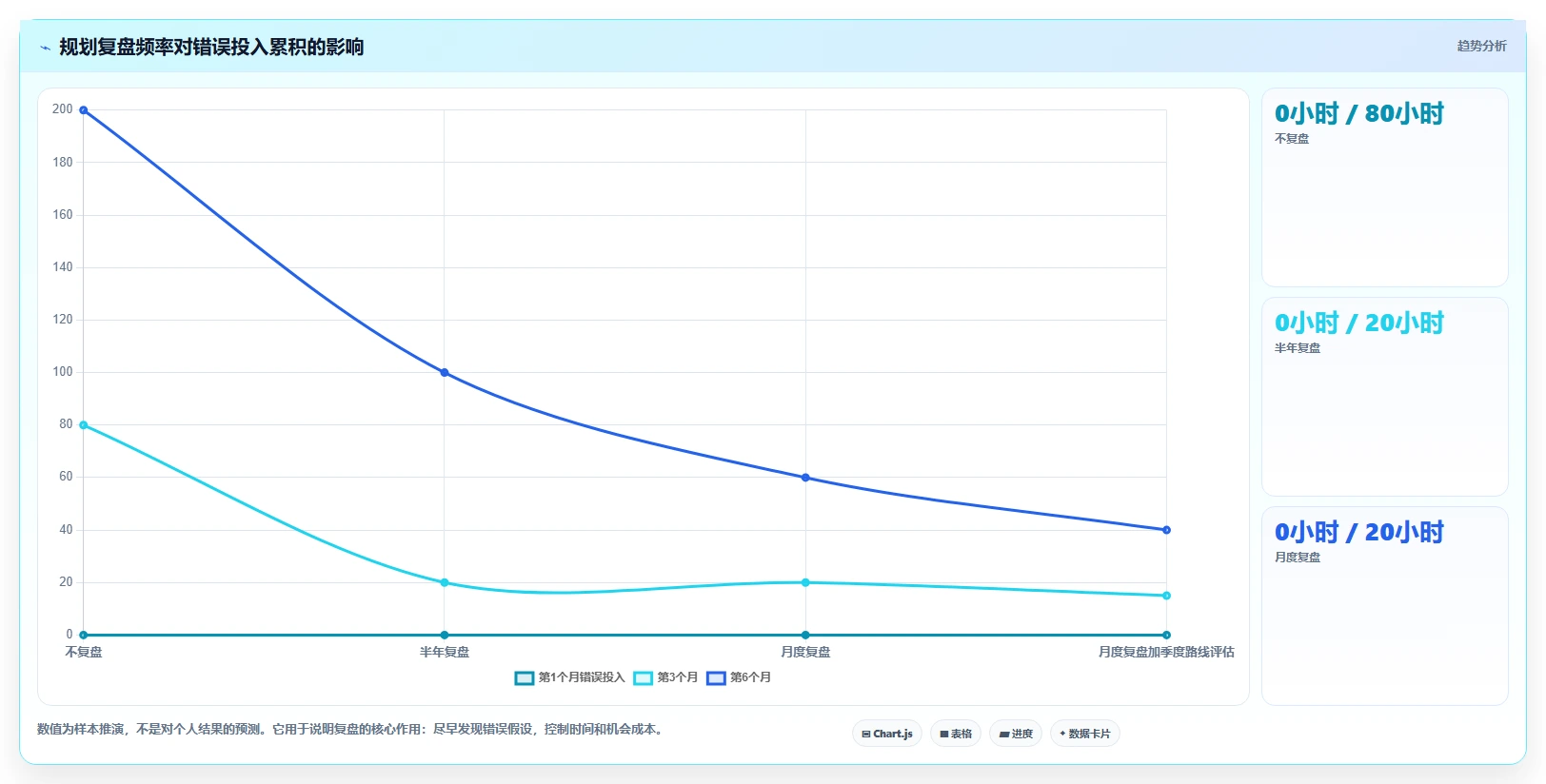Click the 第6个月 point at 月度复盘加季度路线评估 (40)
Image resolution: width=1546 pixels, height=784 pixels.
(1166, 530)
